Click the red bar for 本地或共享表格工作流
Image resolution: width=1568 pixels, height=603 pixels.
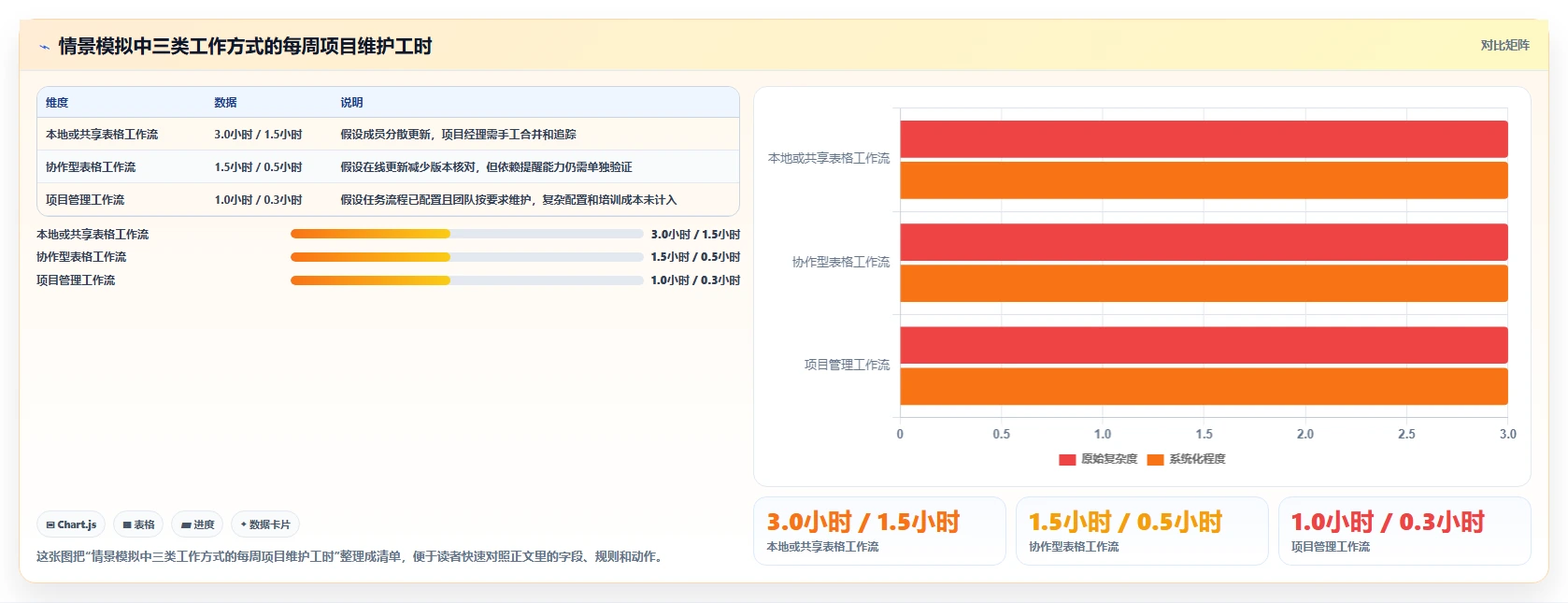click(1204, 139)
